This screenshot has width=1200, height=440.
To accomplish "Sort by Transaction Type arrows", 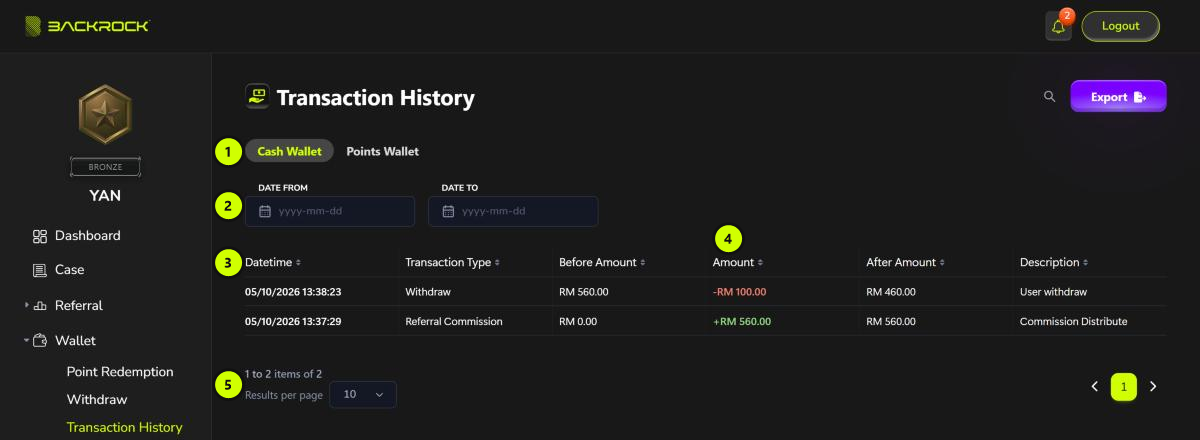I will [x=497, y=263].
